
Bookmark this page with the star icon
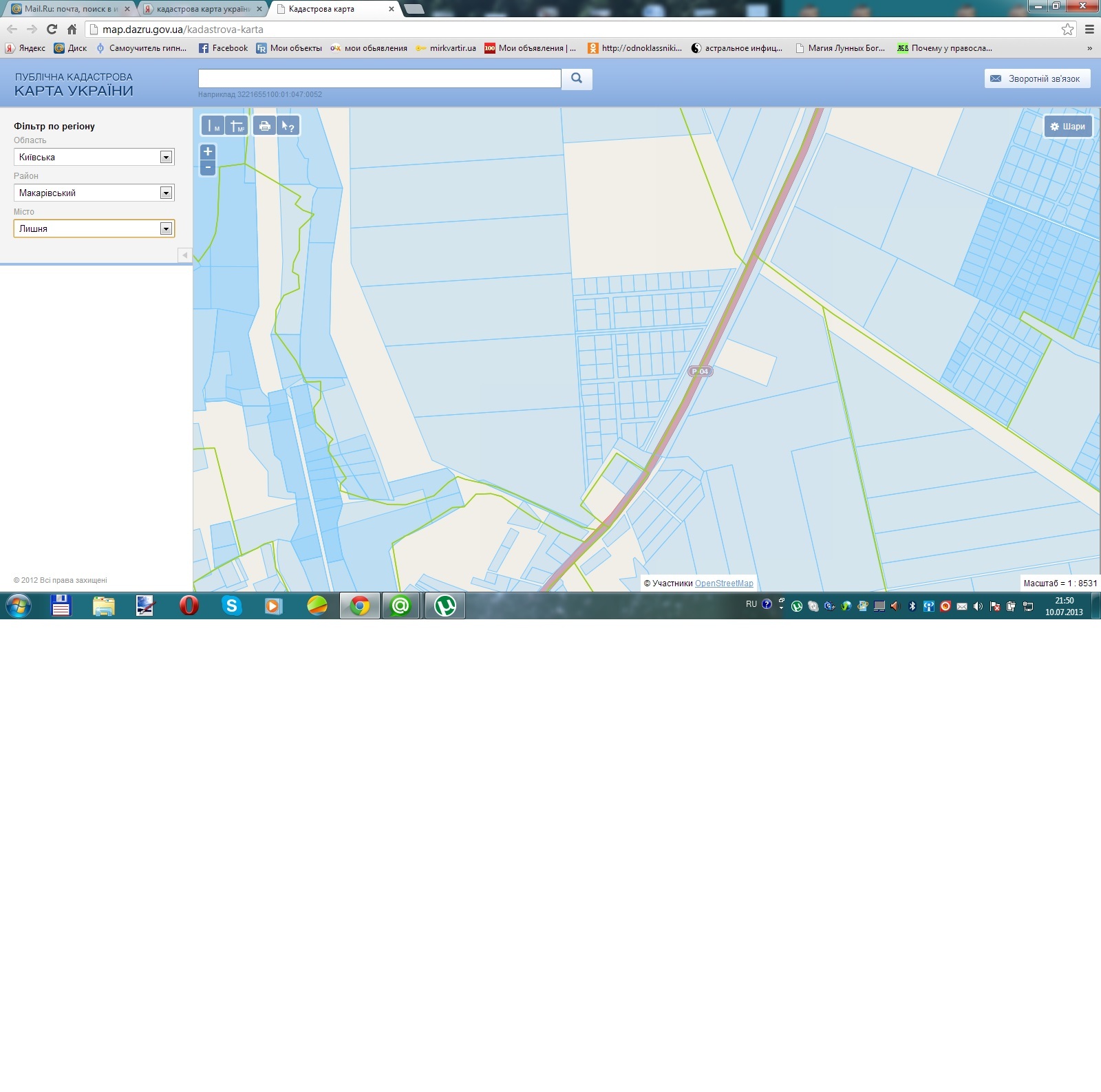pos(1067,29)
